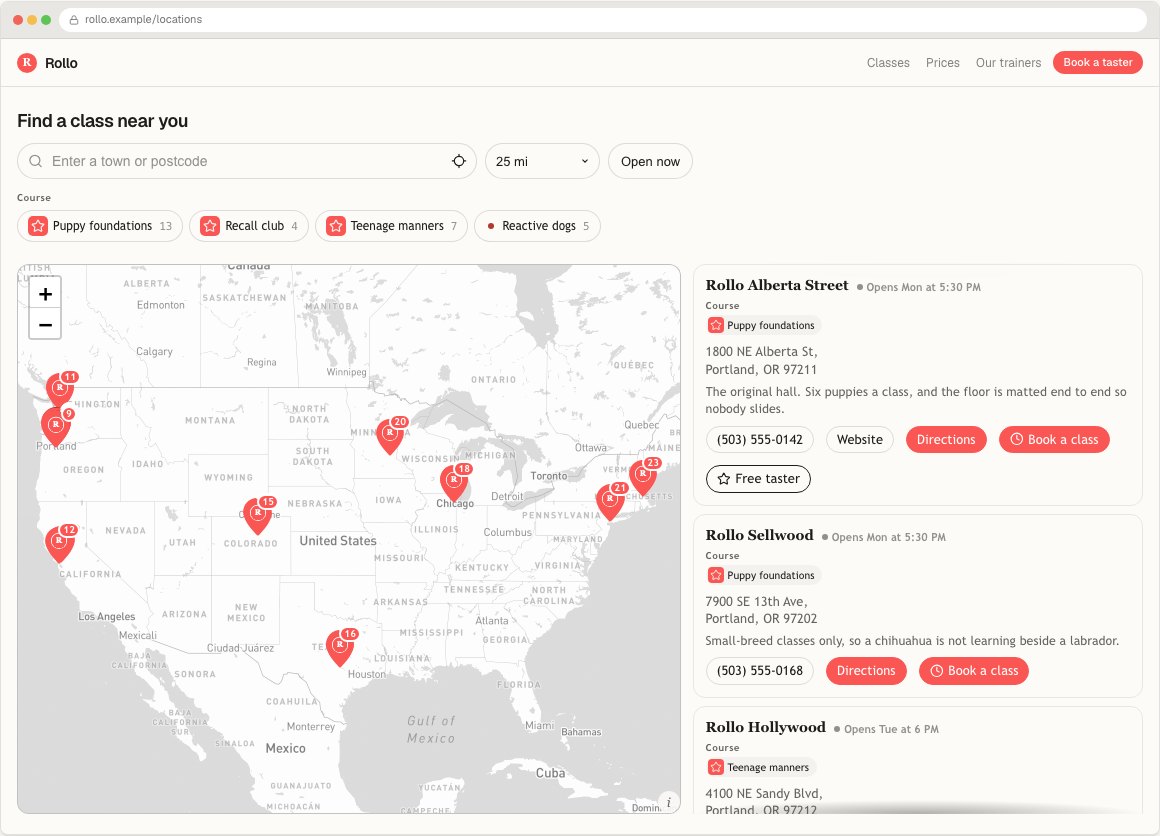Zoom out on the map
1160x836 pixels.
(45, 325)
